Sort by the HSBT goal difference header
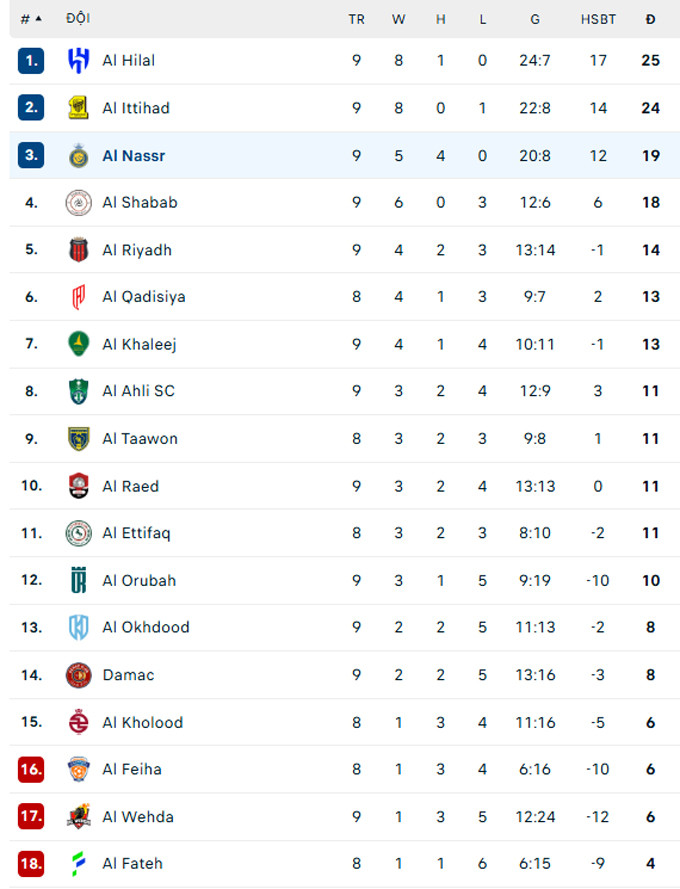The image size is (680, 889). (598, 19)
